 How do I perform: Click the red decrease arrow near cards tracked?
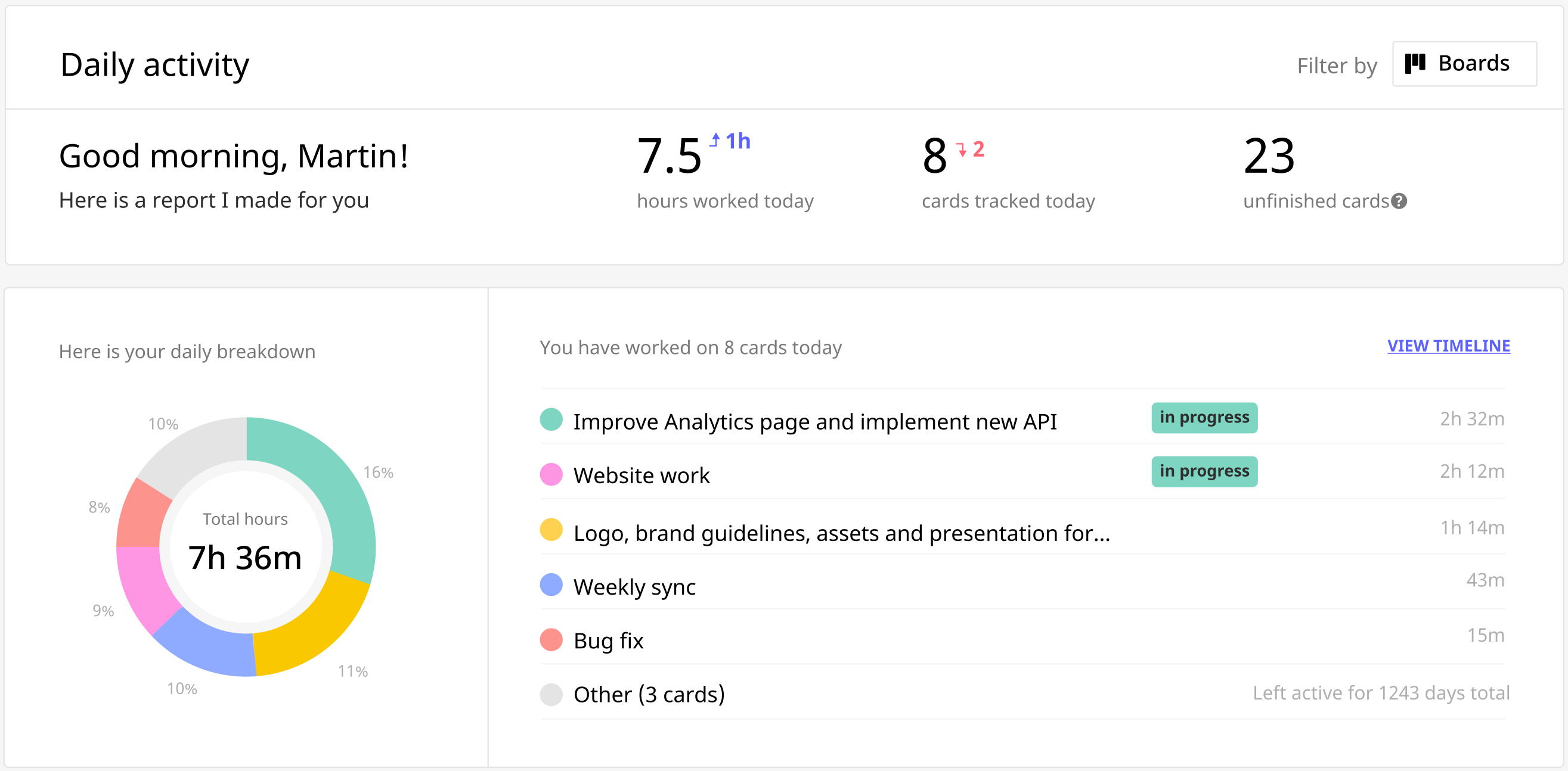[962, 150]
